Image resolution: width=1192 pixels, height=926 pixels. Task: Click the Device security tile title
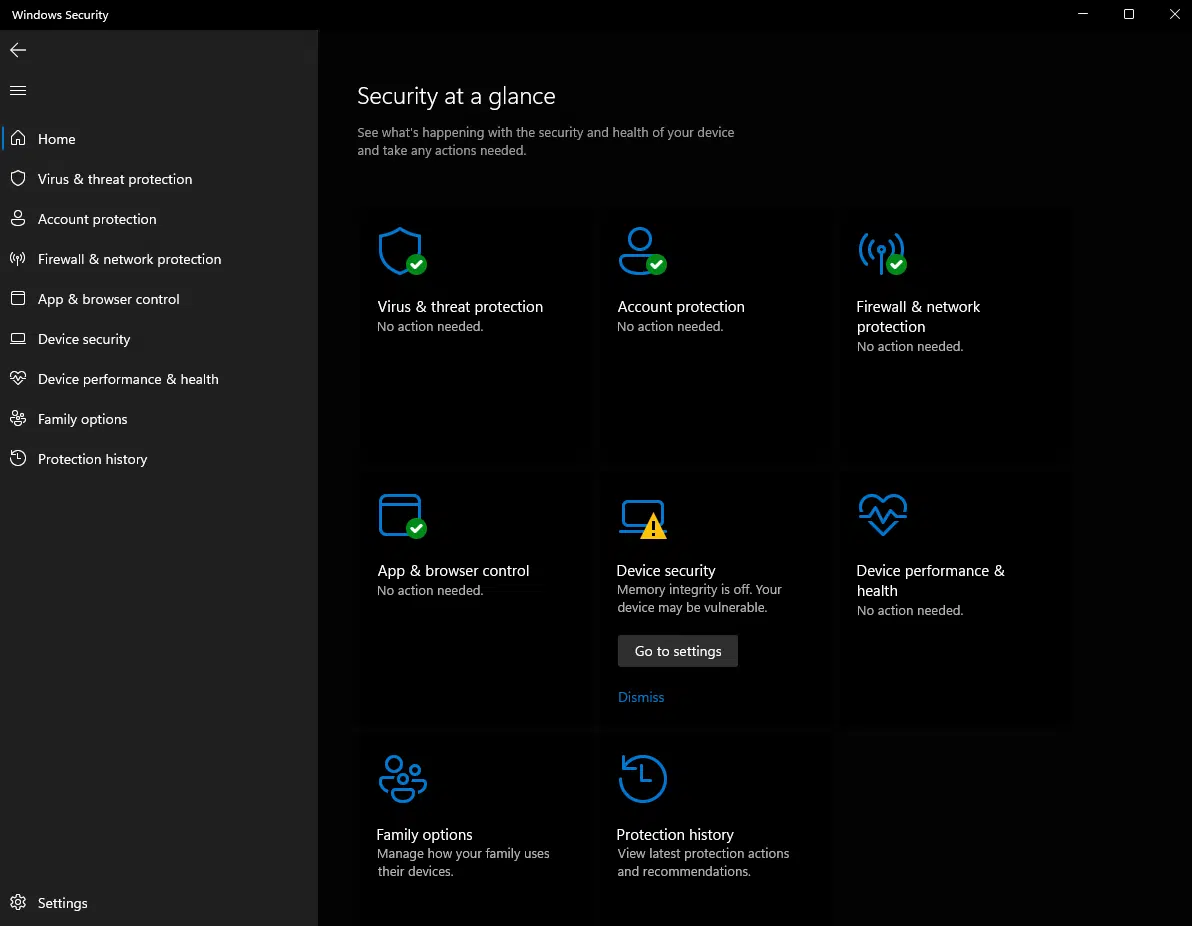[665, 570]
